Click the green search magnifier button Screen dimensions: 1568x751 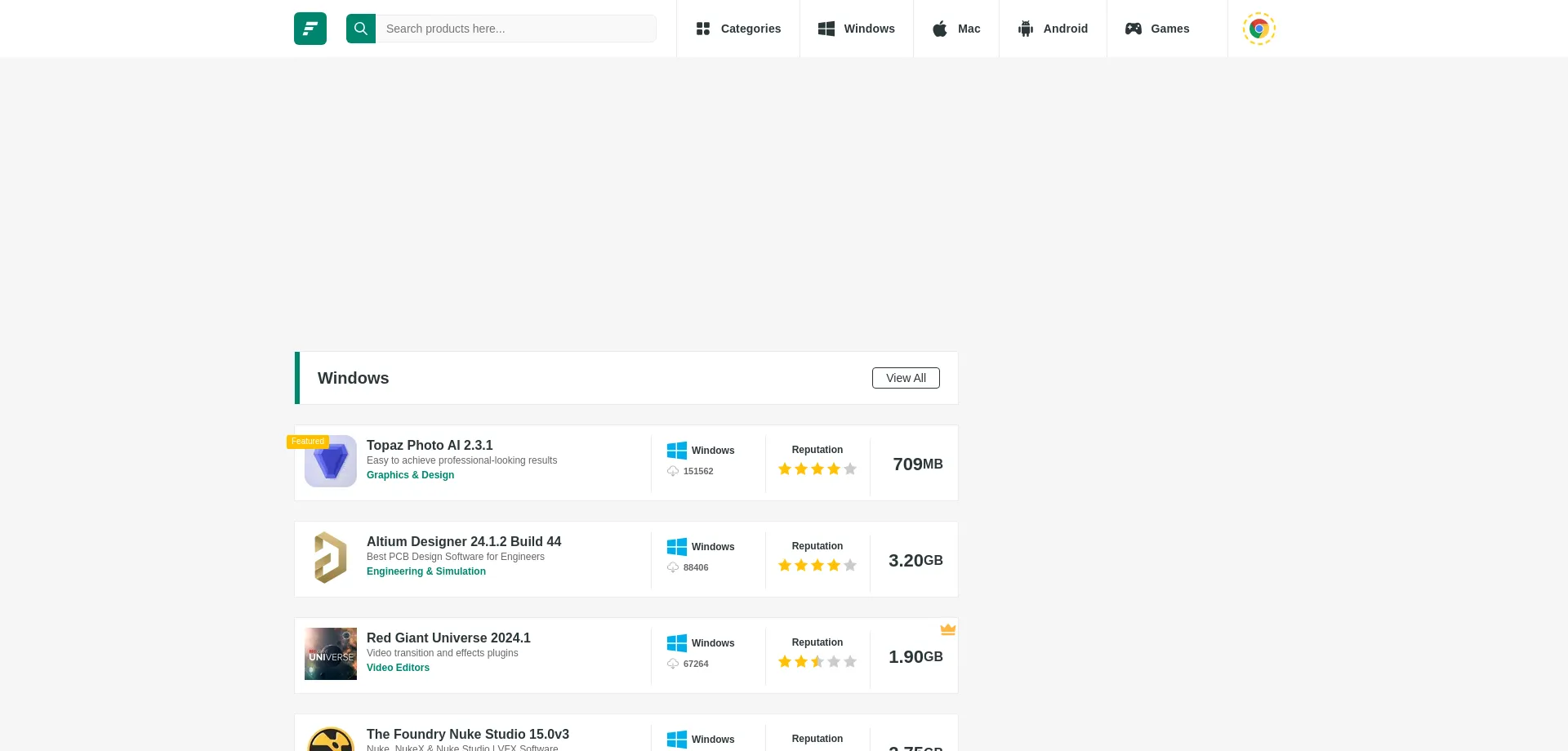361,29
